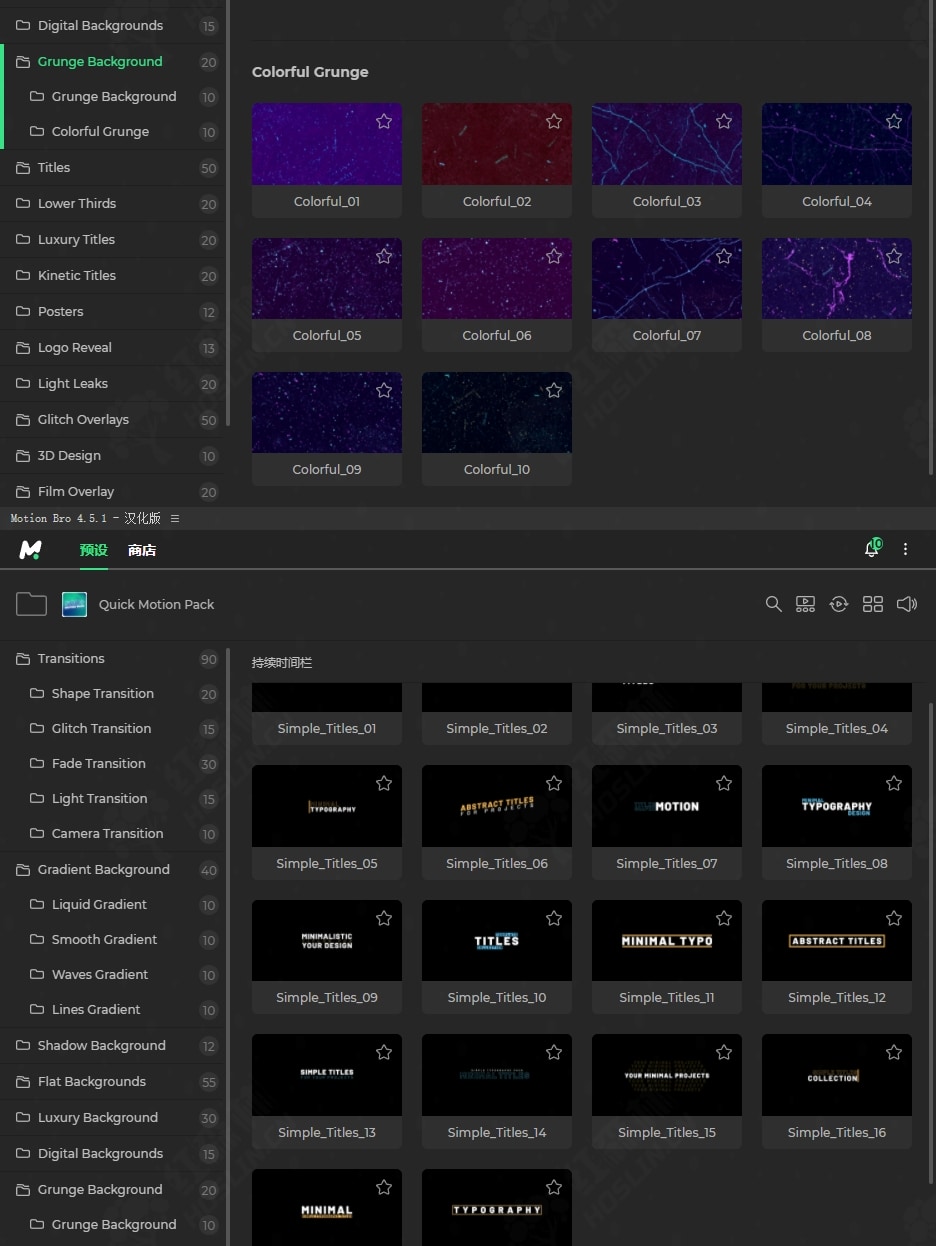Switch to the 预设 tab

pos(94,550)
